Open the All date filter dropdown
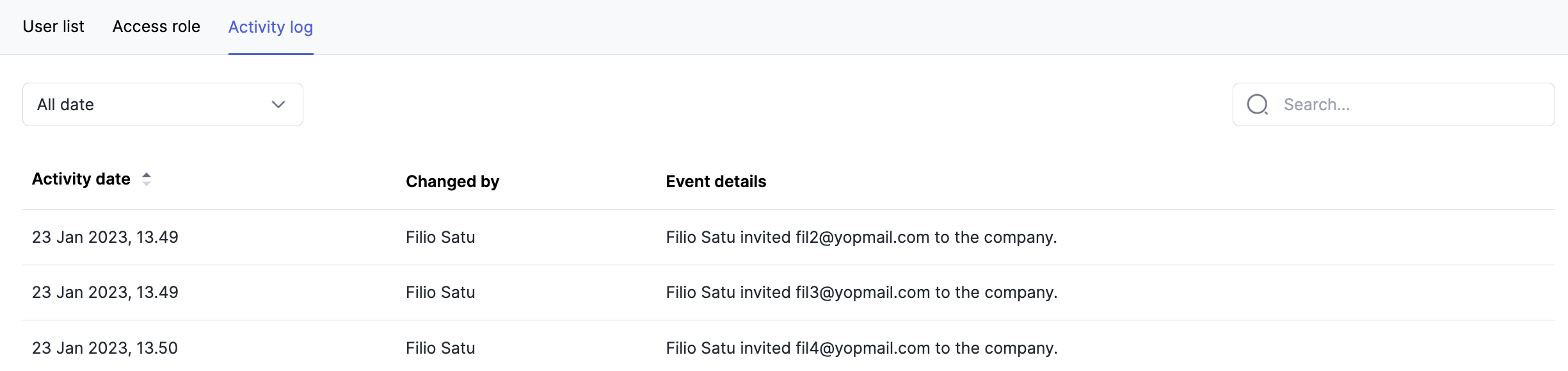 click(163, 104)
